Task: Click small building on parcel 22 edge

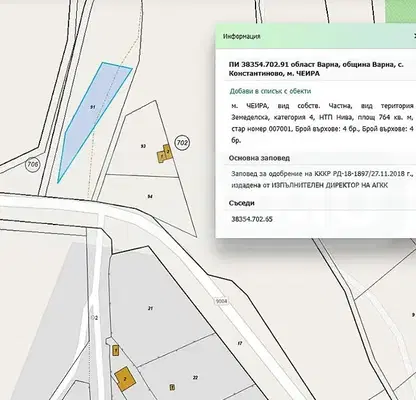Action: 172,387
